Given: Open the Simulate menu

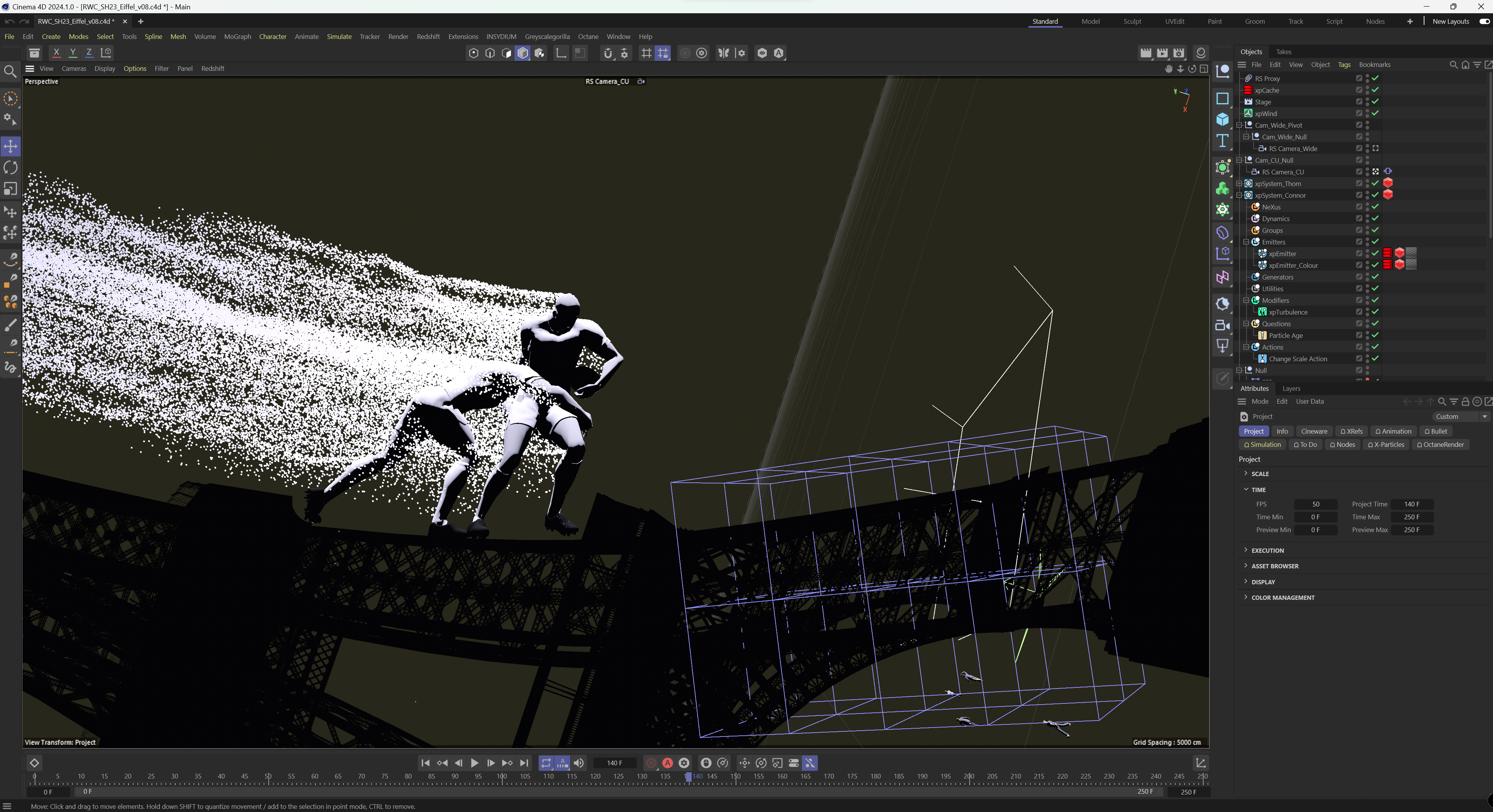Looking at the screenshot, I should (x=339, y=37).
